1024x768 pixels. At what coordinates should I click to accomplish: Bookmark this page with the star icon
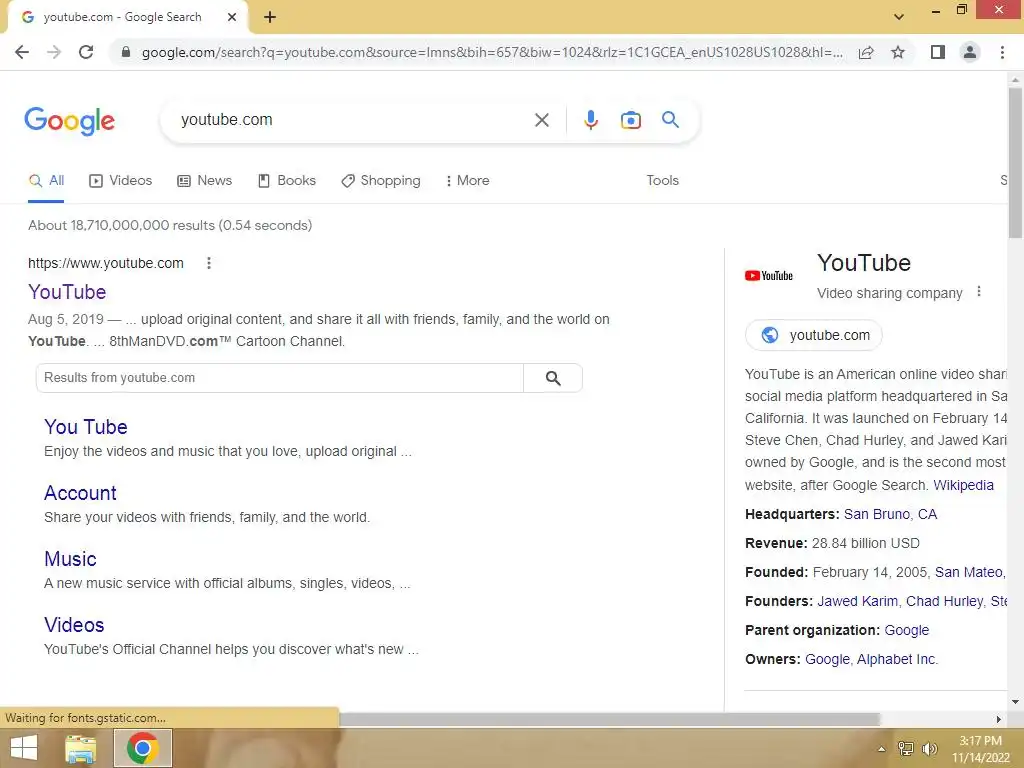pos(898,52)
